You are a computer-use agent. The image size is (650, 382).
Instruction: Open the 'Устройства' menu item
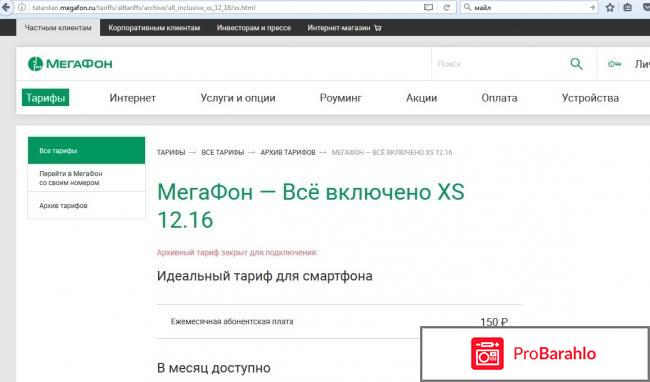point(590,98)
